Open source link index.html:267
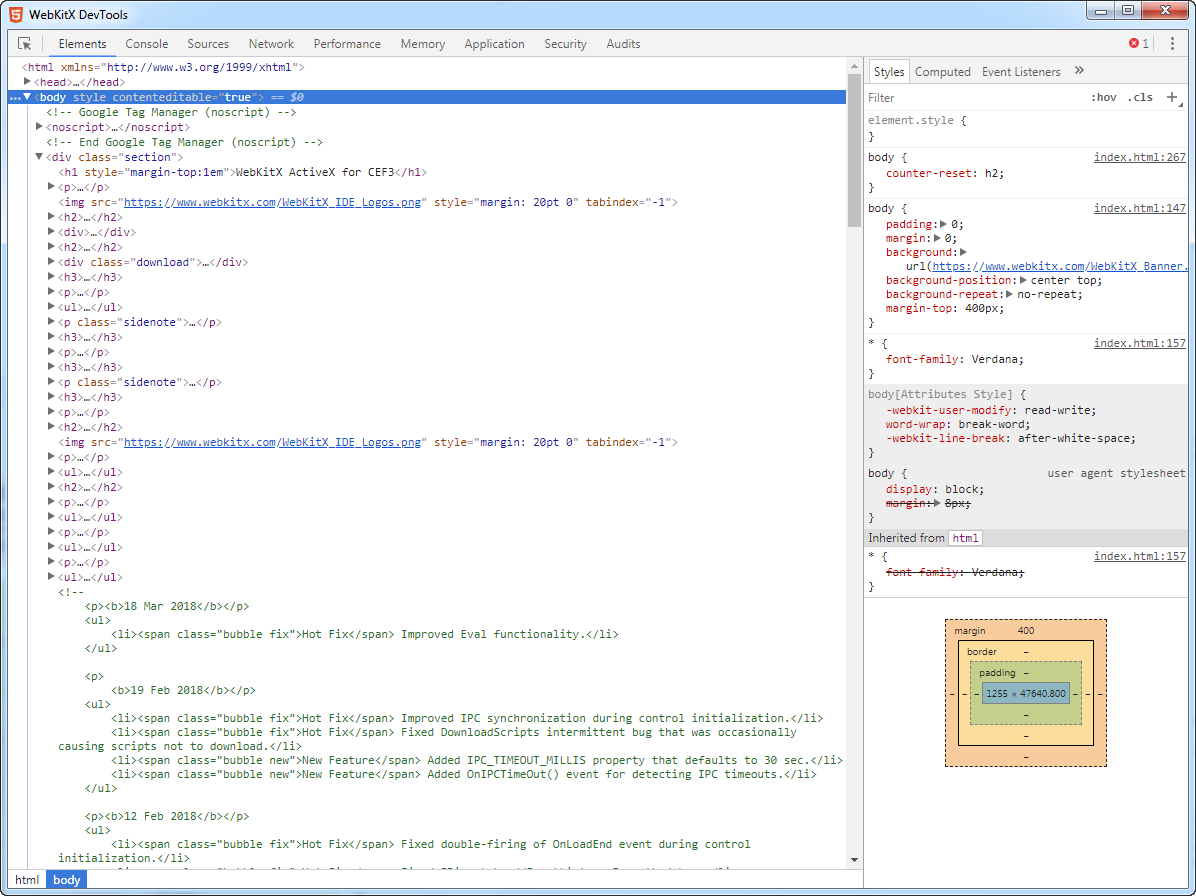Viewport: 1196px width, 896px height. coord(1140,157)
